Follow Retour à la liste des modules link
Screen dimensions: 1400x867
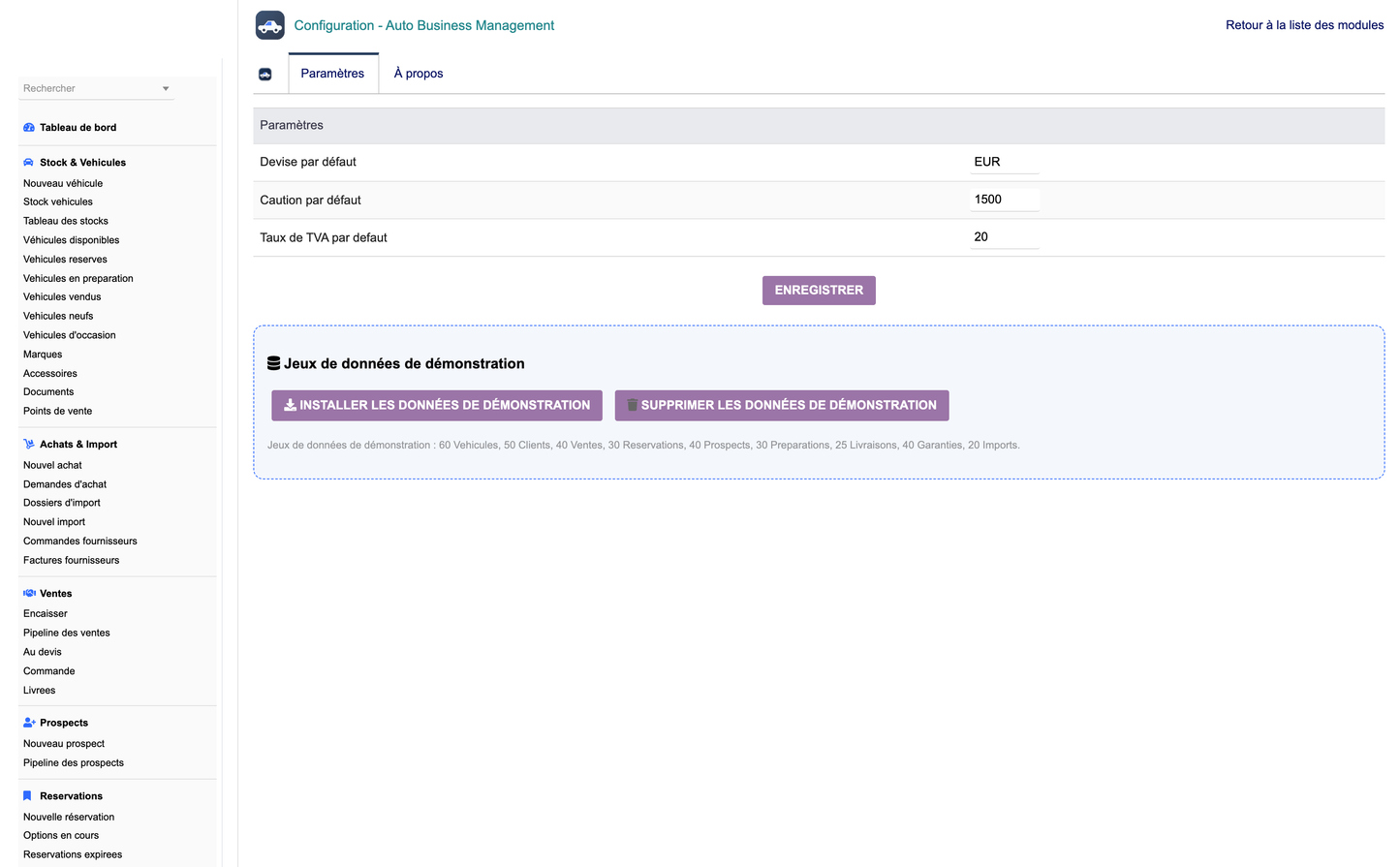tap(1305, 25)
